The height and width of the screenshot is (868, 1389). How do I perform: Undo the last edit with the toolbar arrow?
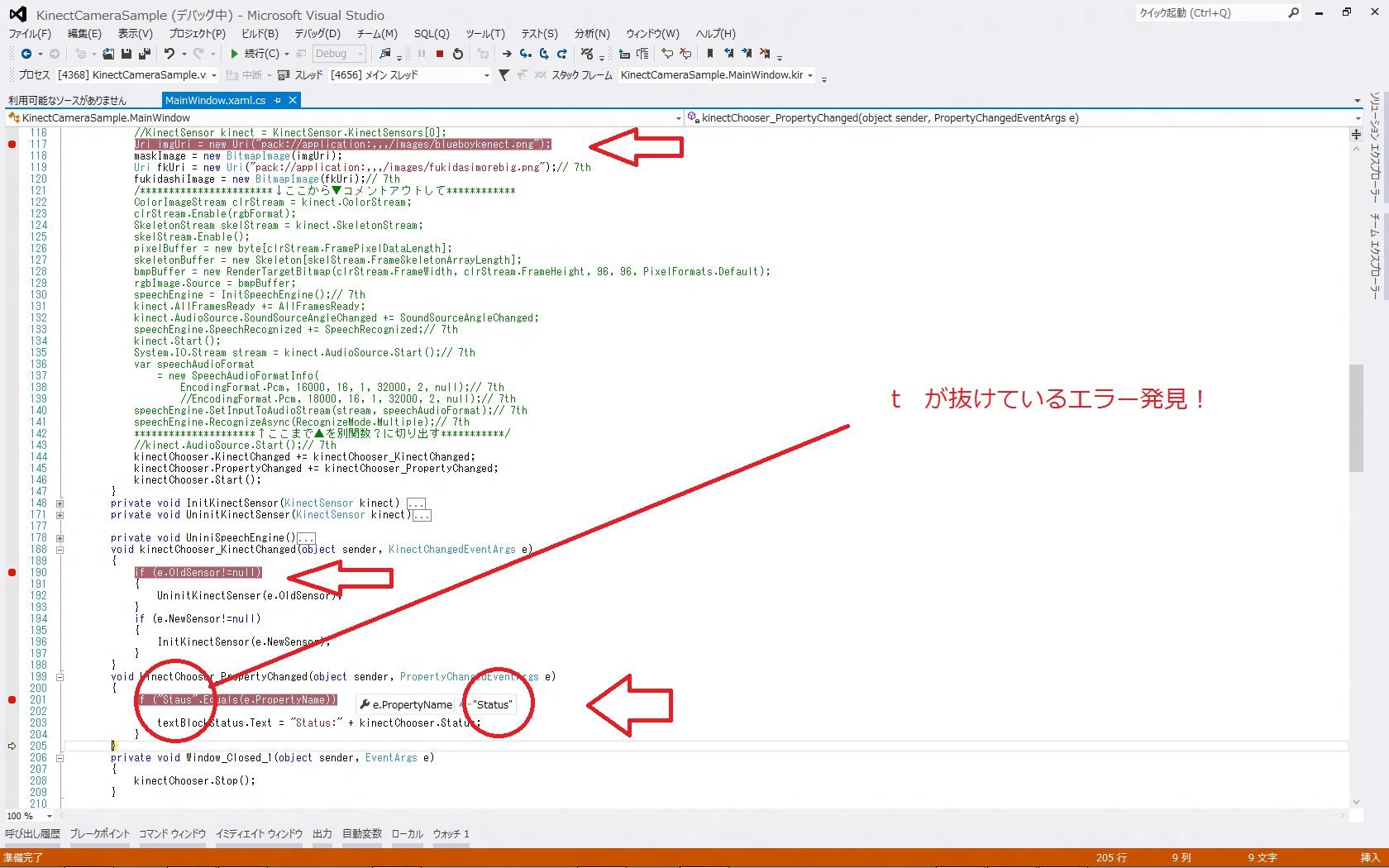coord(169,54)
